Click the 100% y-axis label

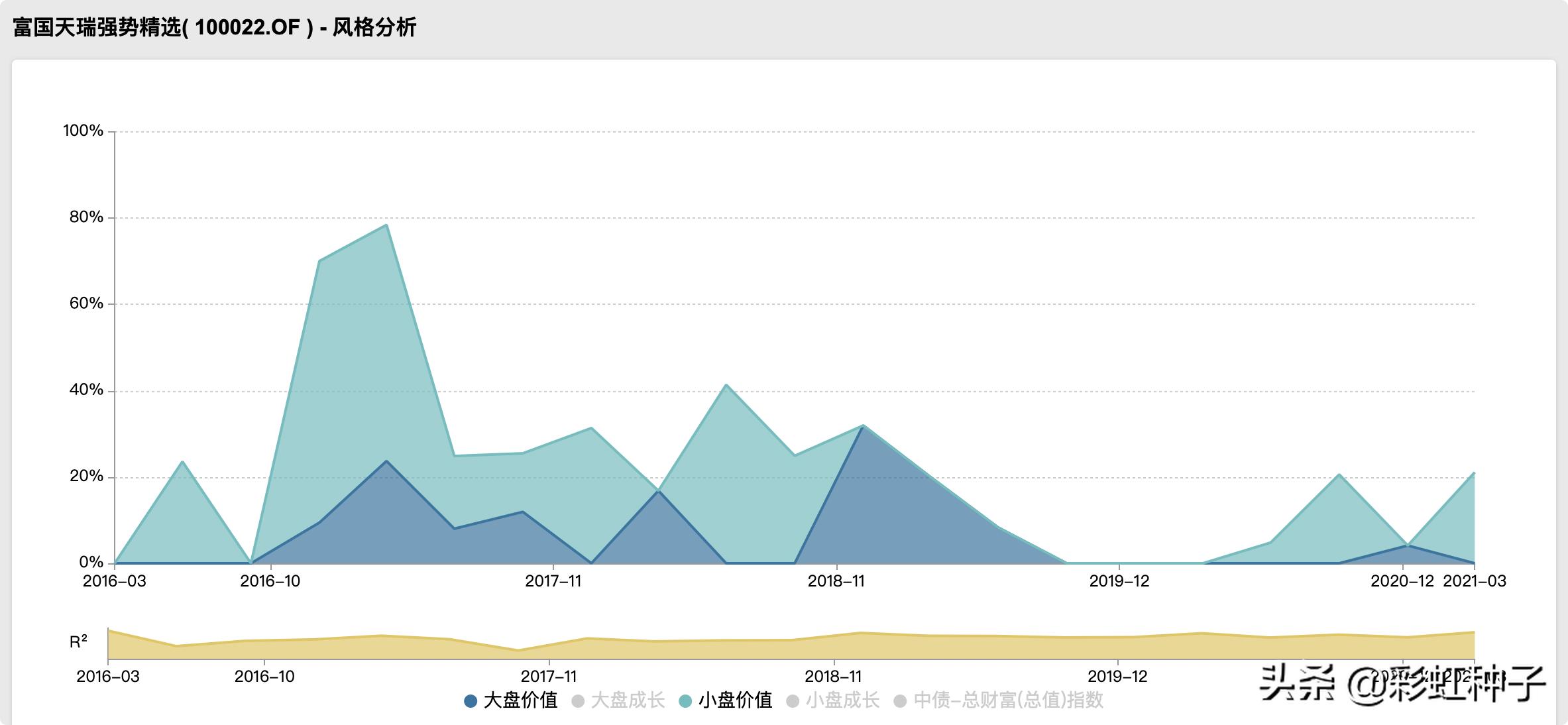point(83,131)
